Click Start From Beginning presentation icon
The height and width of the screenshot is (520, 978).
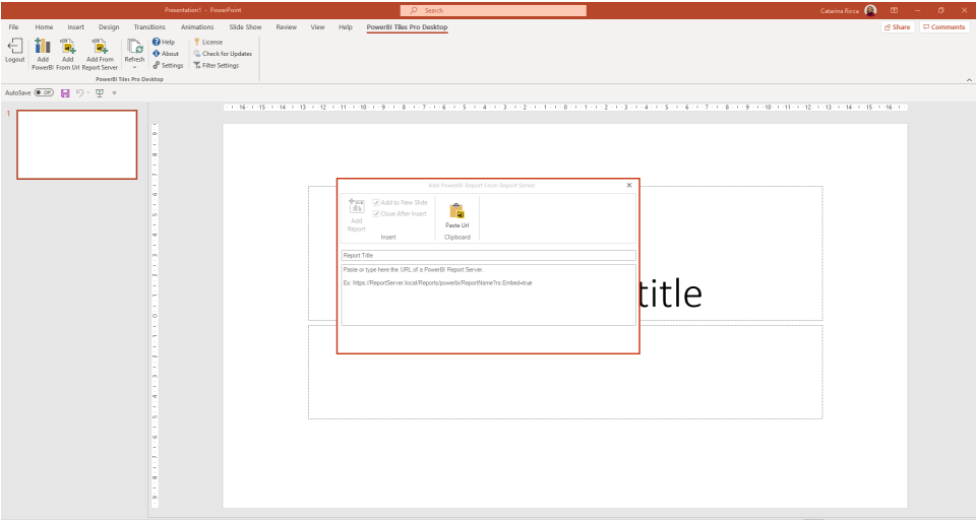99,92
